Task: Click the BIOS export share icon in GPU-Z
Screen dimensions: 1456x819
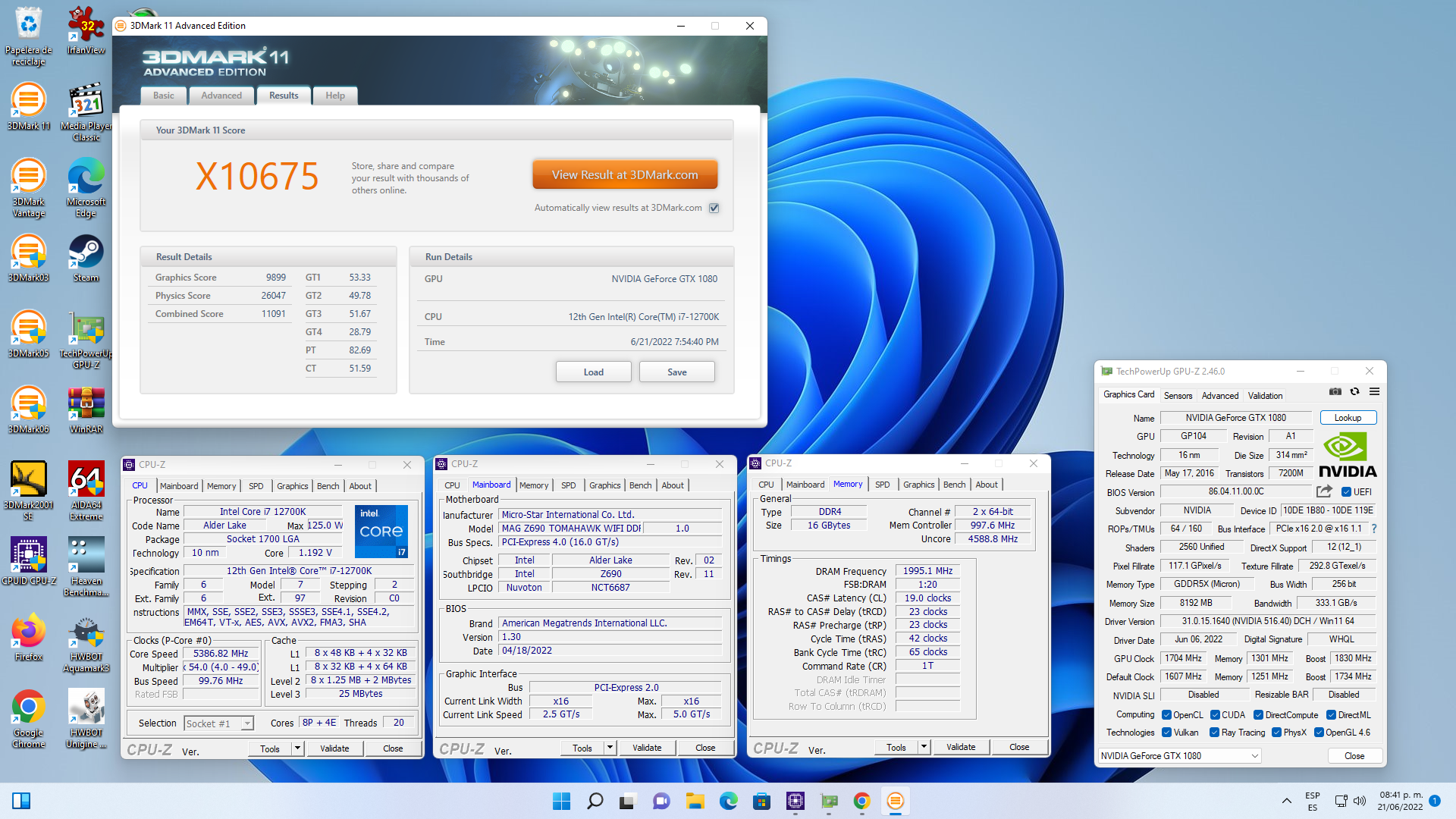Action: tap(1324, 491)
